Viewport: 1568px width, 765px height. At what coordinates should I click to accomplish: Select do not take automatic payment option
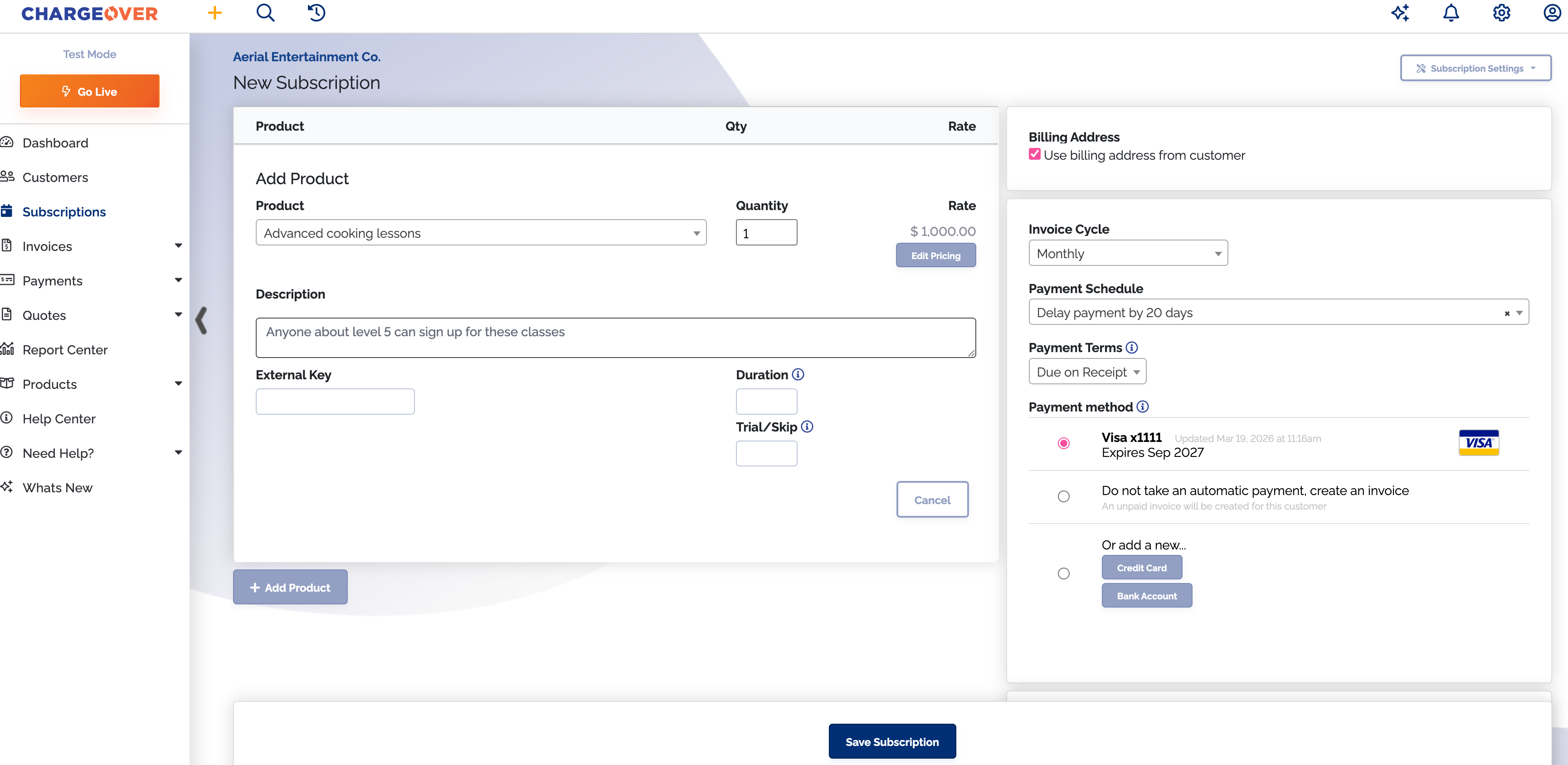(x=1063, y=496)
